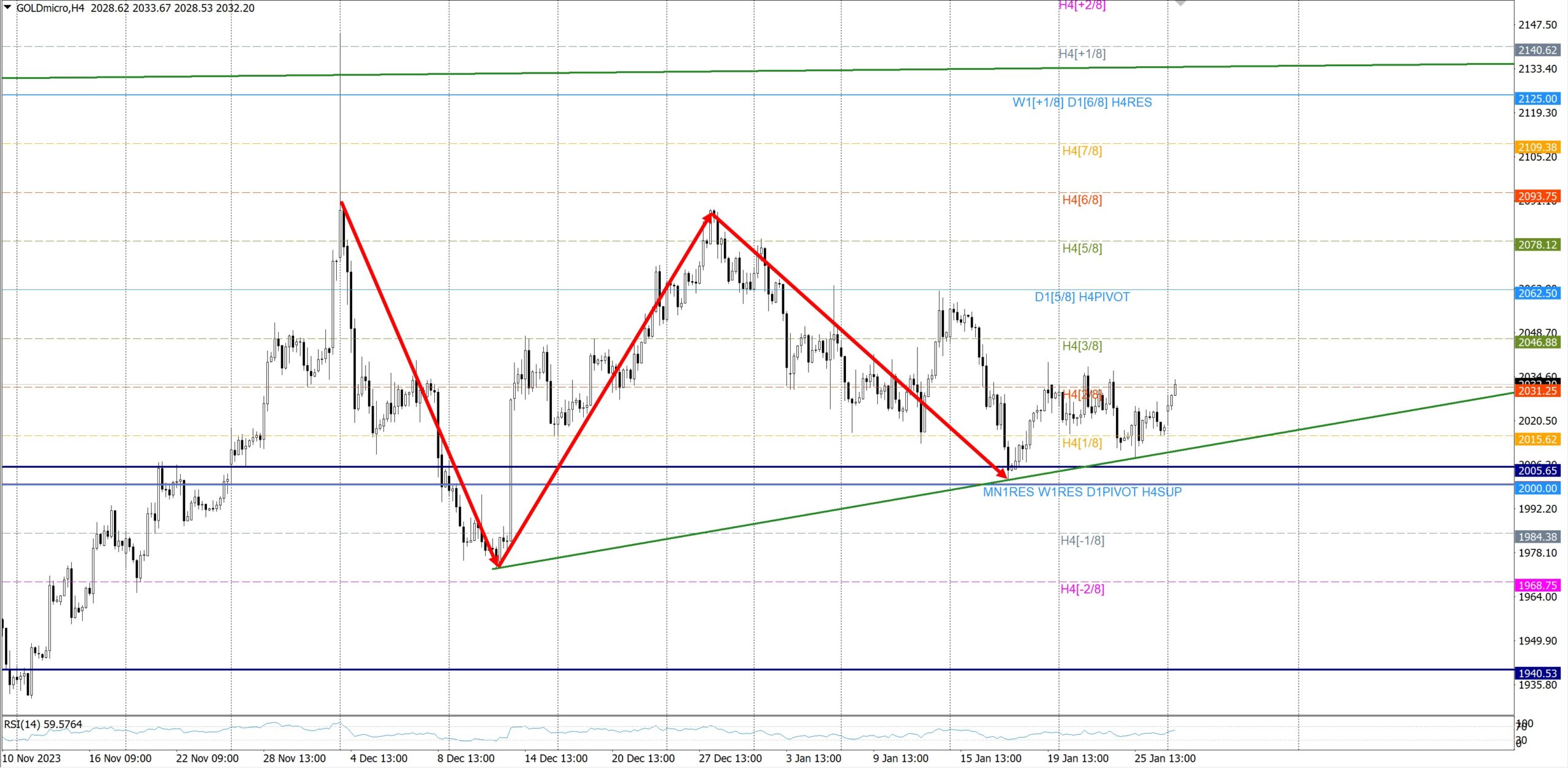Select the W1[+1/8] D1[6/8] H4RES label

1082,102
